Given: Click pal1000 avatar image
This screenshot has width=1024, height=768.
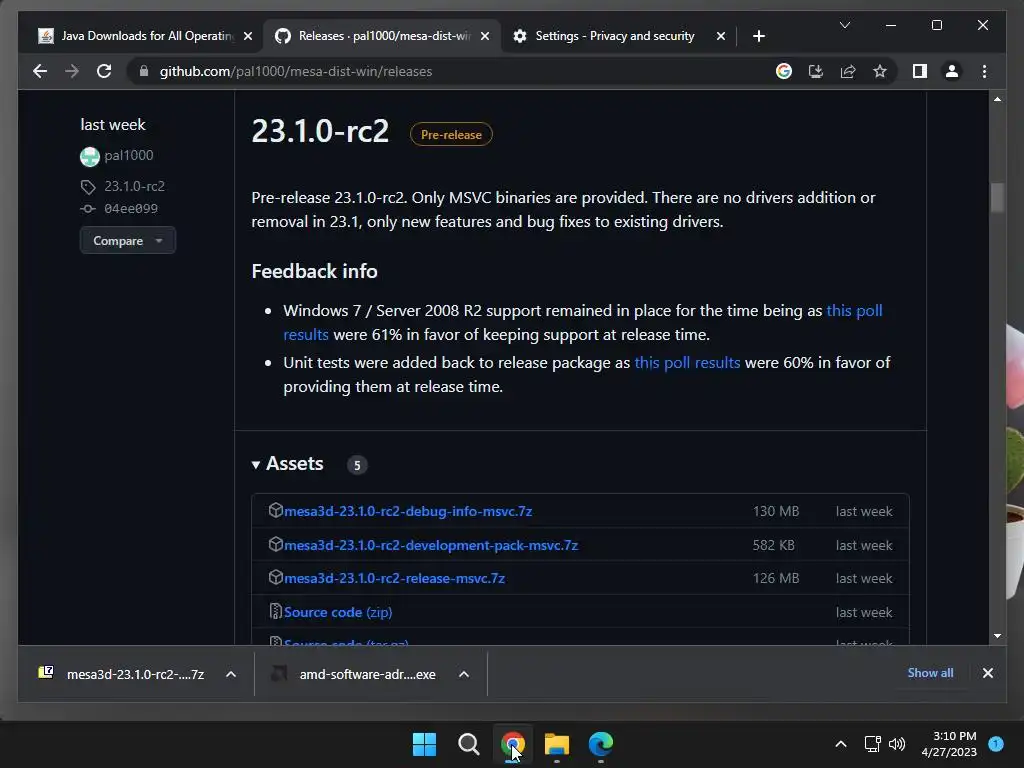Looking at the screenshot, I should 89,156.
